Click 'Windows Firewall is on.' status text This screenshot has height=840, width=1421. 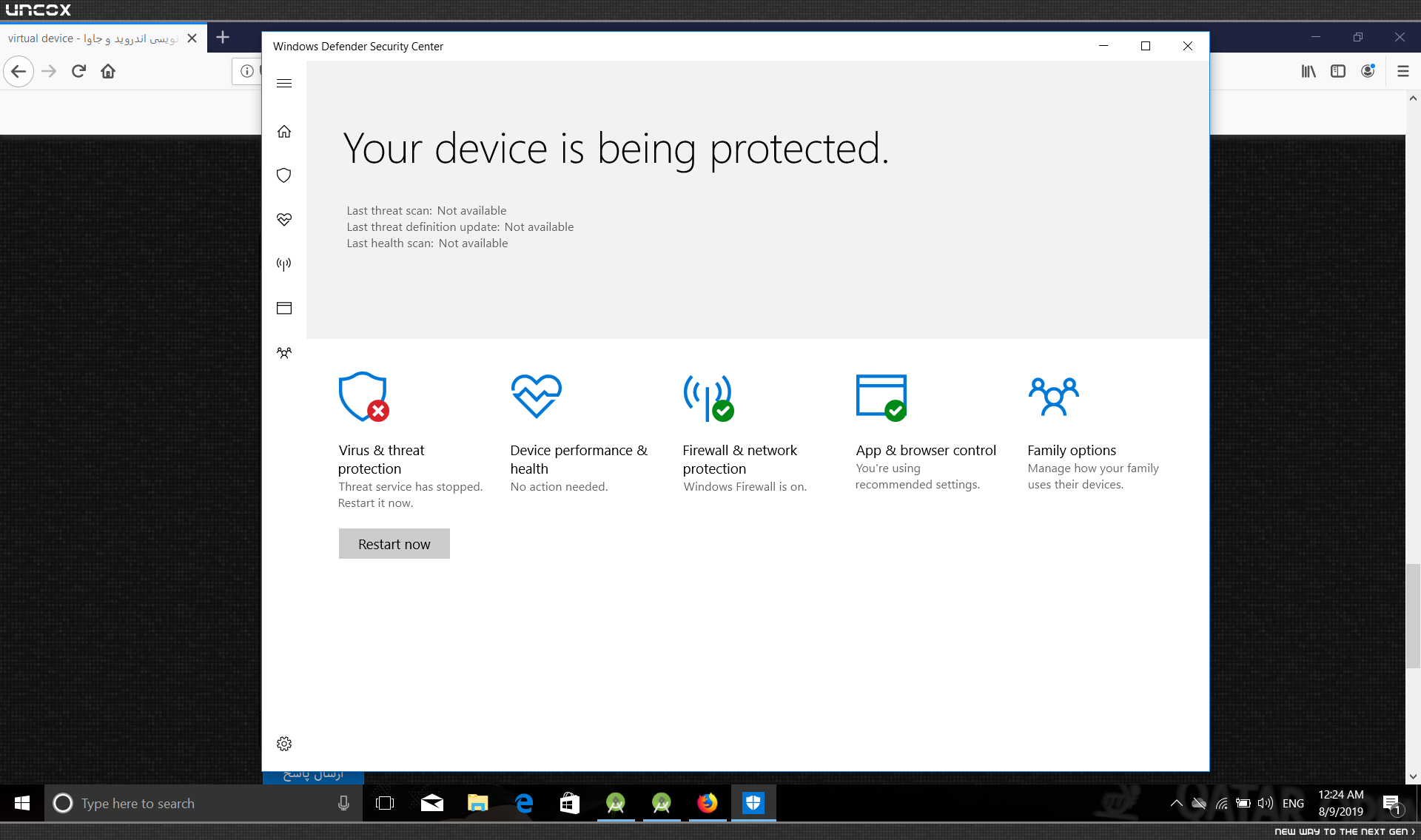(x=745, y=487)
